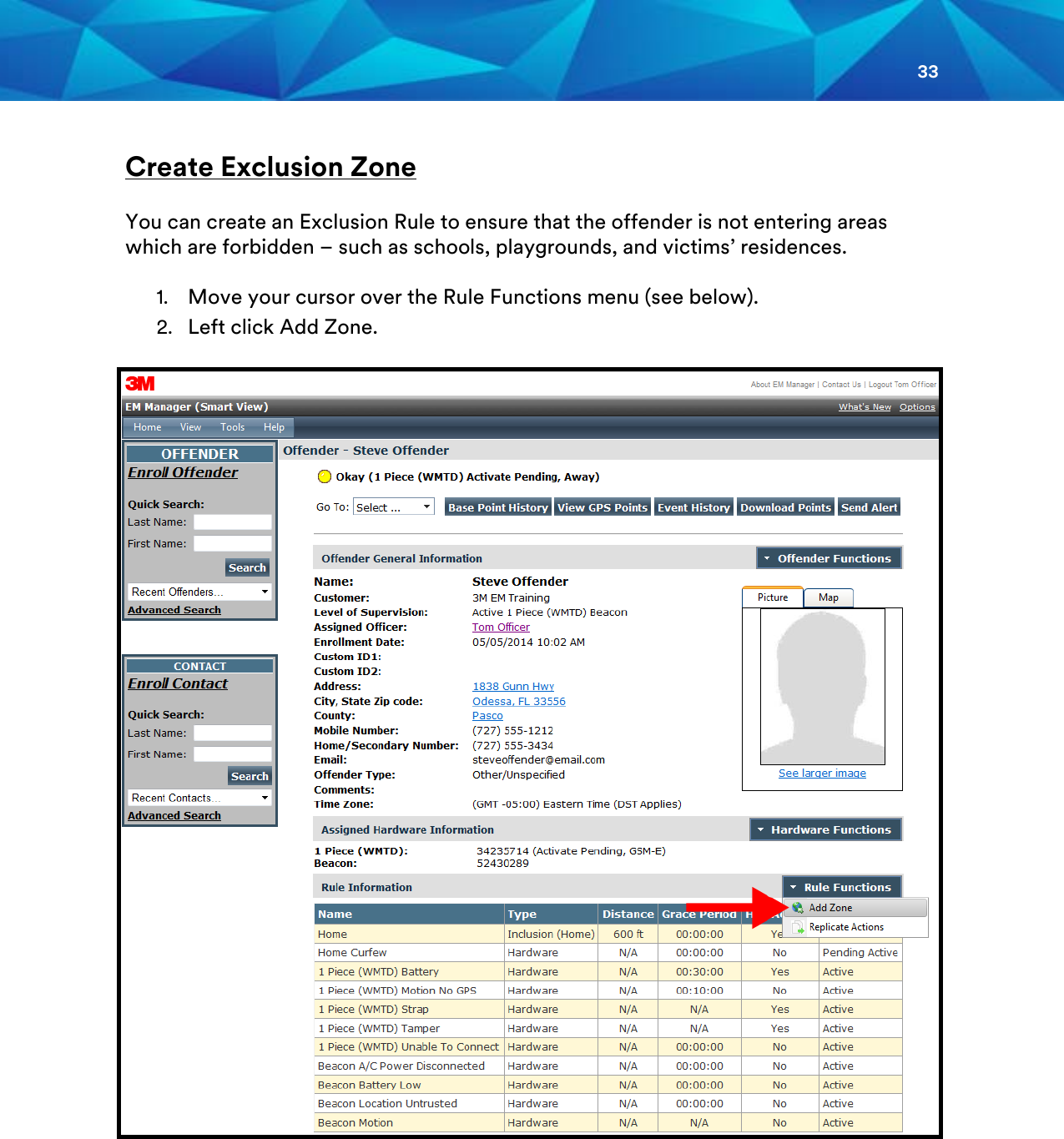Open the Tools menu
The width and height of the screenshot is (1064, 1139).
[x=233, y=427]
